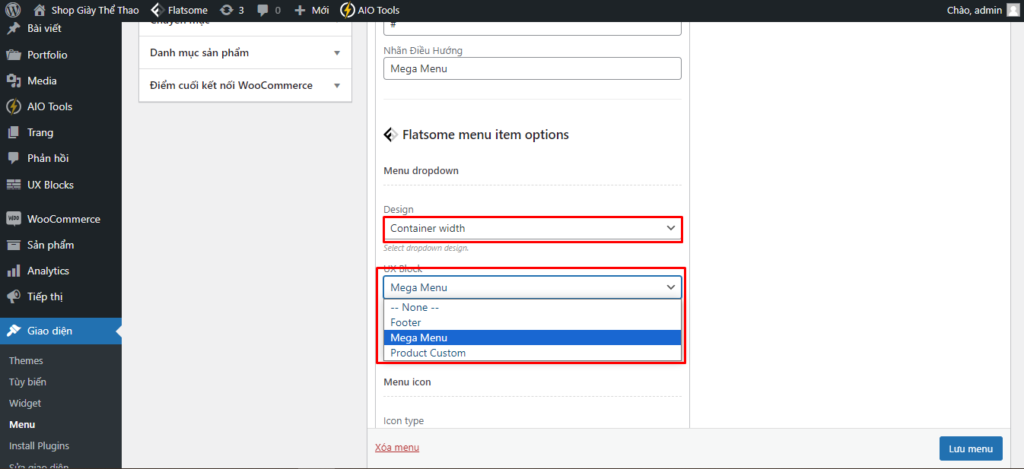Expand the Danh mục sản phẩm panel
Image resolution: width=1024 pixels, height=469 pixels.
point(245,52)
